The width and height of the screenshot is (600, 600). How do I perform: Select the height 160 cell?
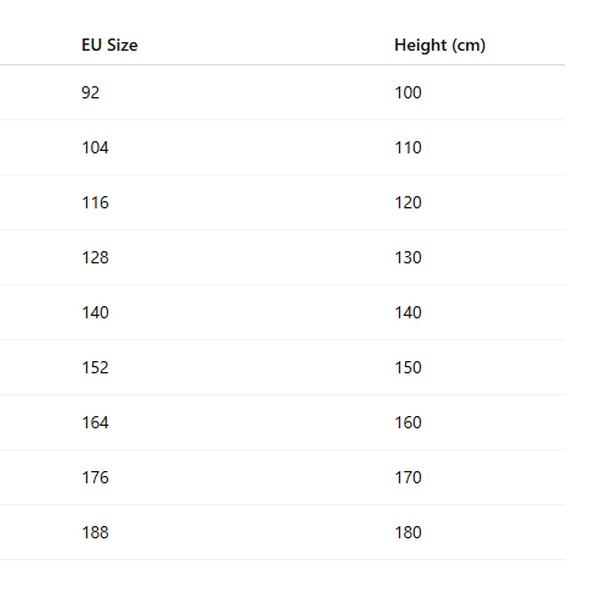(408, 423)
